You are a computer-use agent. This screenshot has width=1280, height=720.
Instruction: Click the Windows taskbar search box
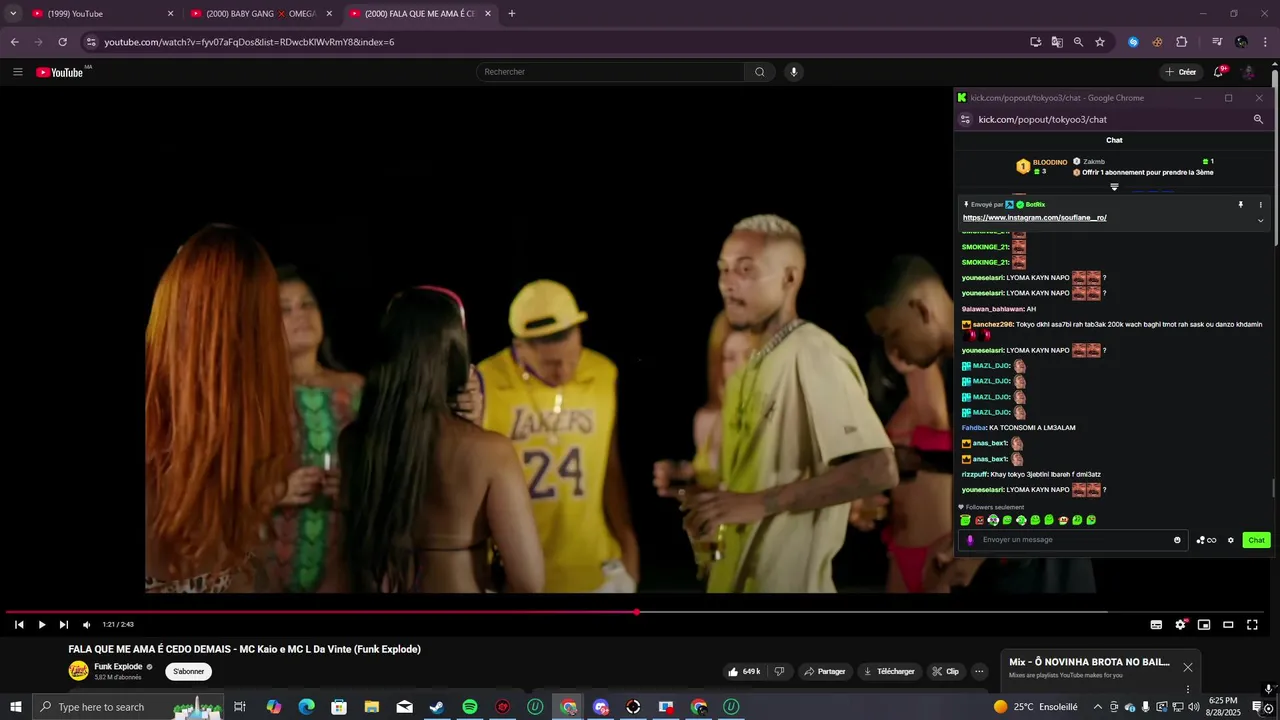(x=128, y=707)
